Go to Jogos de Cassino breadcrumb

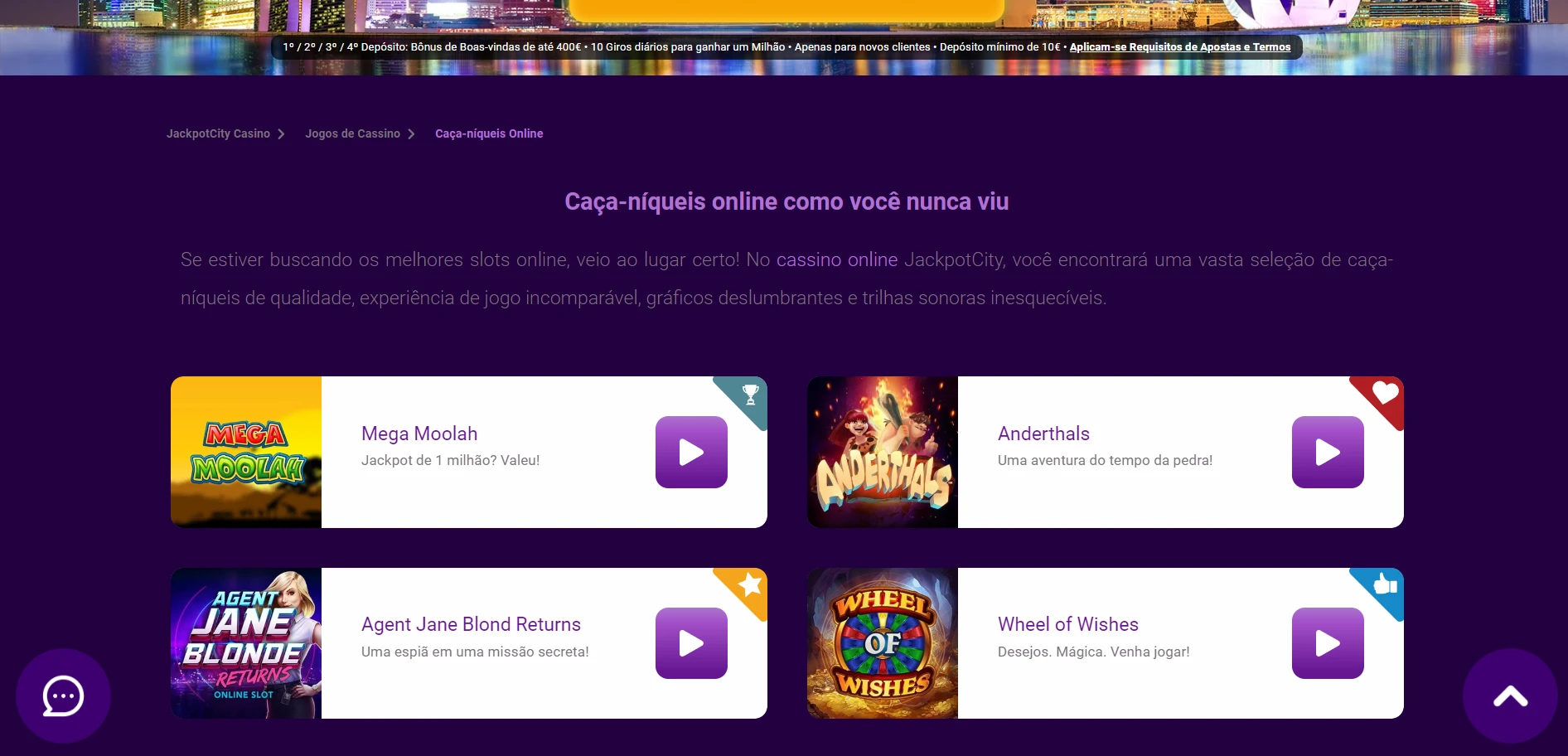pos(352,133)
